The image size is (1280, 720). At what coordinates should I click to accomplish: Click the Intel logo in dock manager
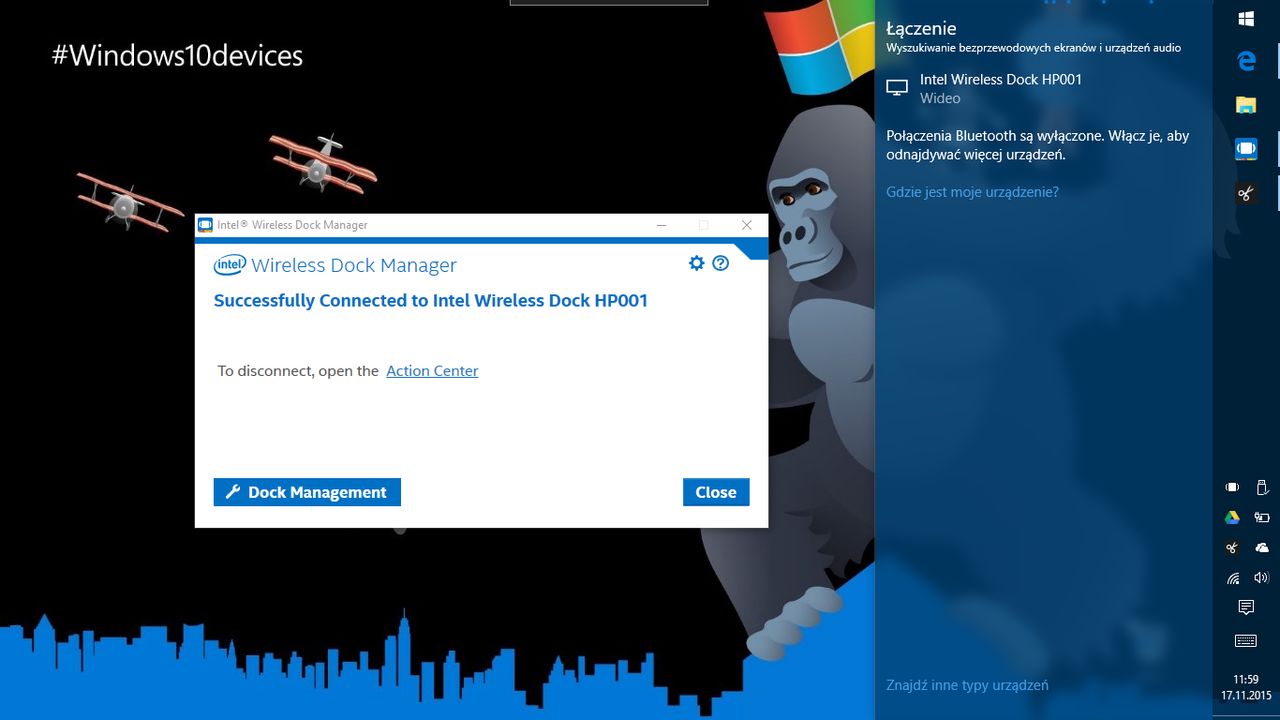point(230,265)
